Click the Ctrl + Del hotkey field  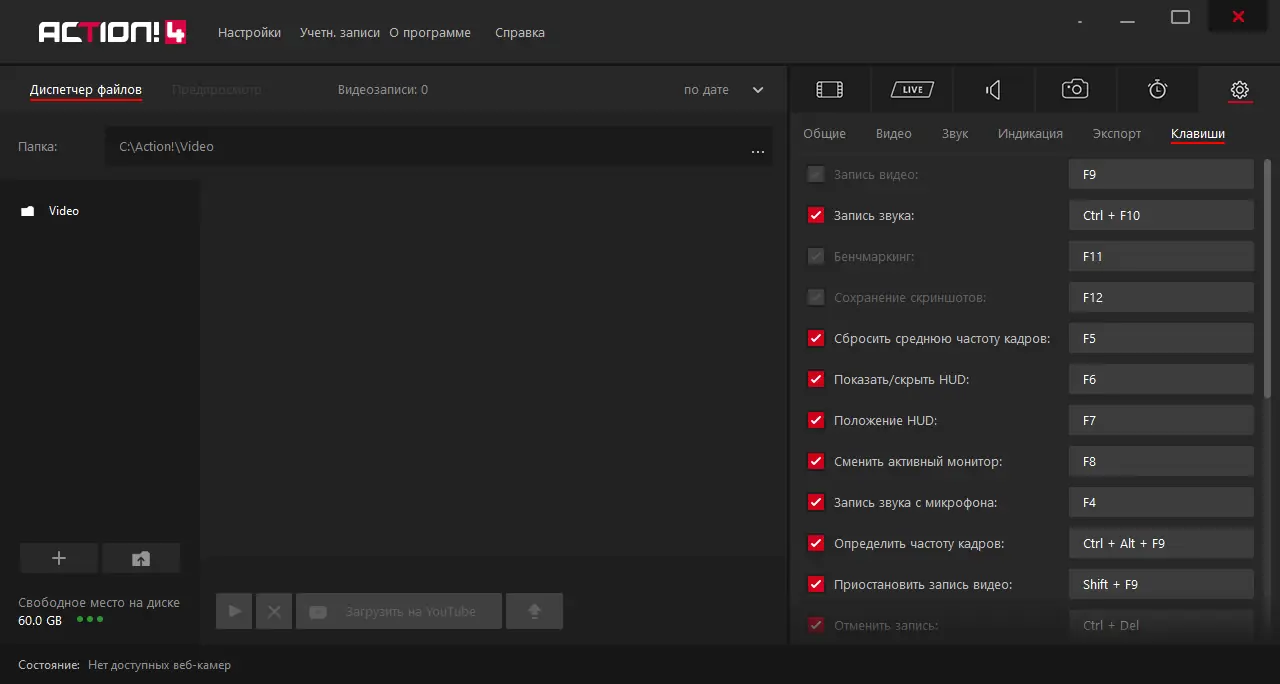[x=1161, y=625]
